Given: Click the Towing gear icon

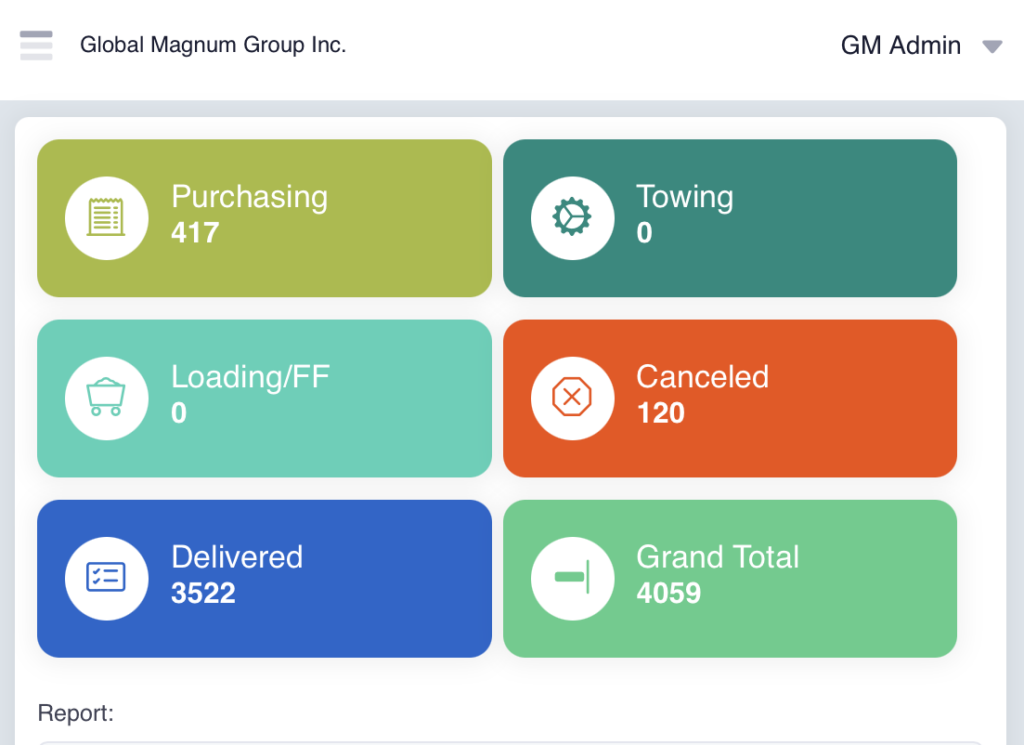Looking at the screenshot, I should point(572,217).
